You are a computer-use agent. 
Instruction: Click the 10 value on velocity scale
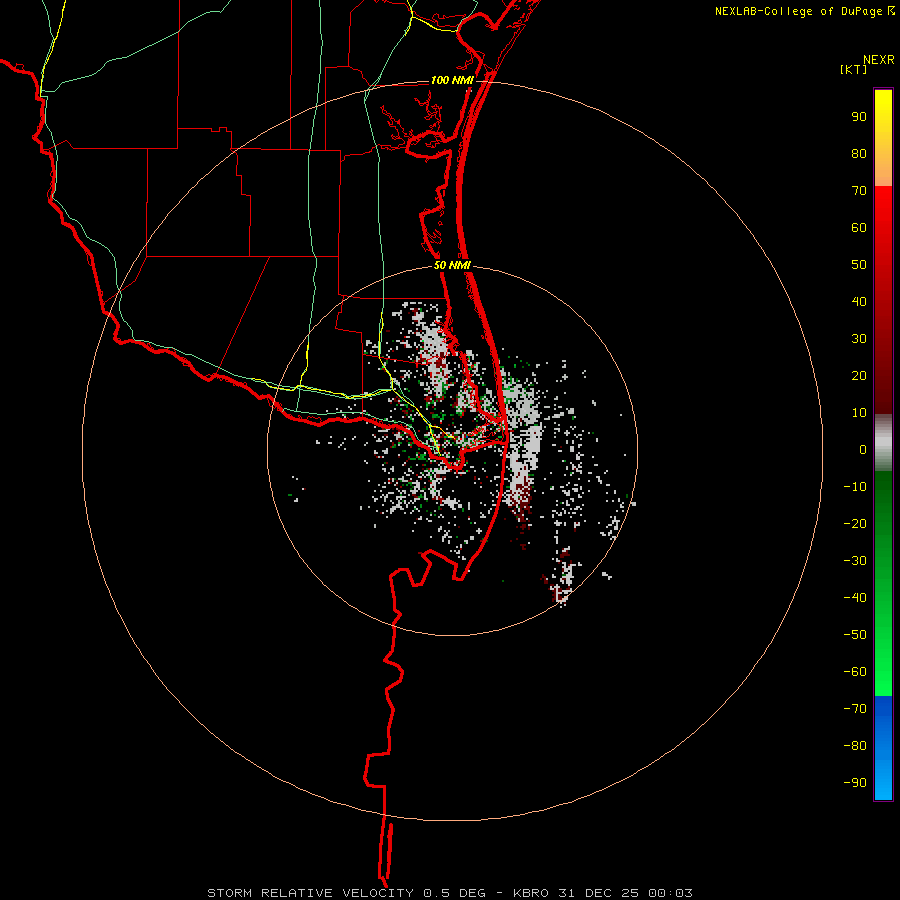pyautogui.click(x=859, y=413)
